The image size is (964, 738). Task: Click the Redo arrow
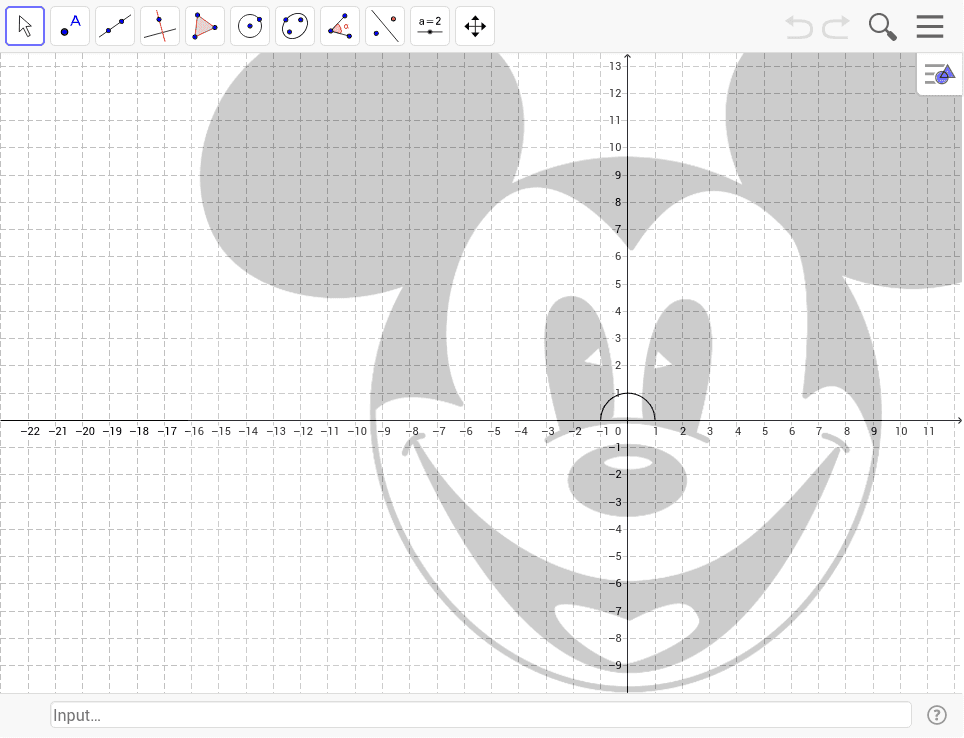(836, 28)
